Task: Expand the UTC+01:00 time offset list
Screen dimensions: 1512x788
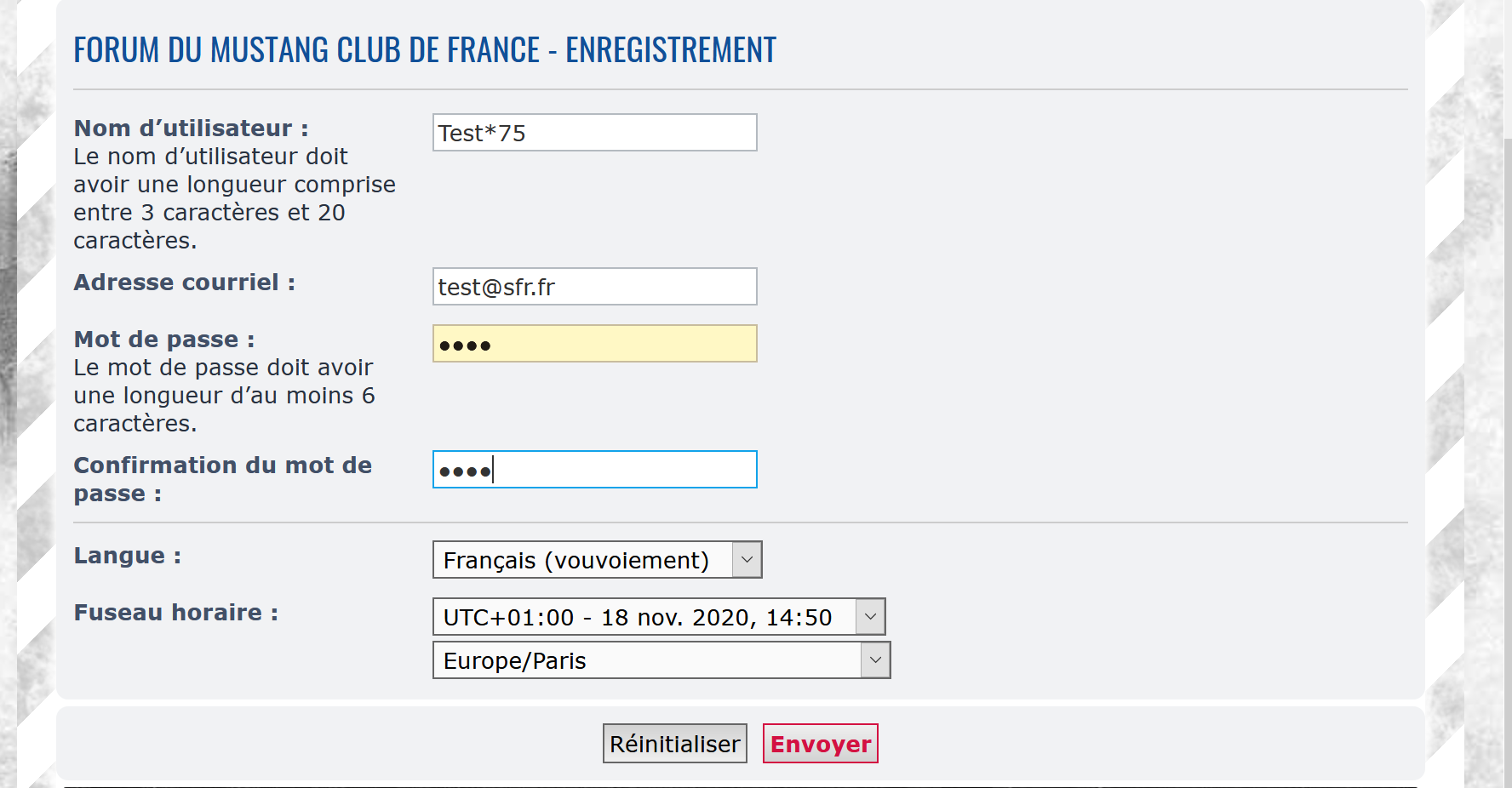Action: [x=659, y=617]
